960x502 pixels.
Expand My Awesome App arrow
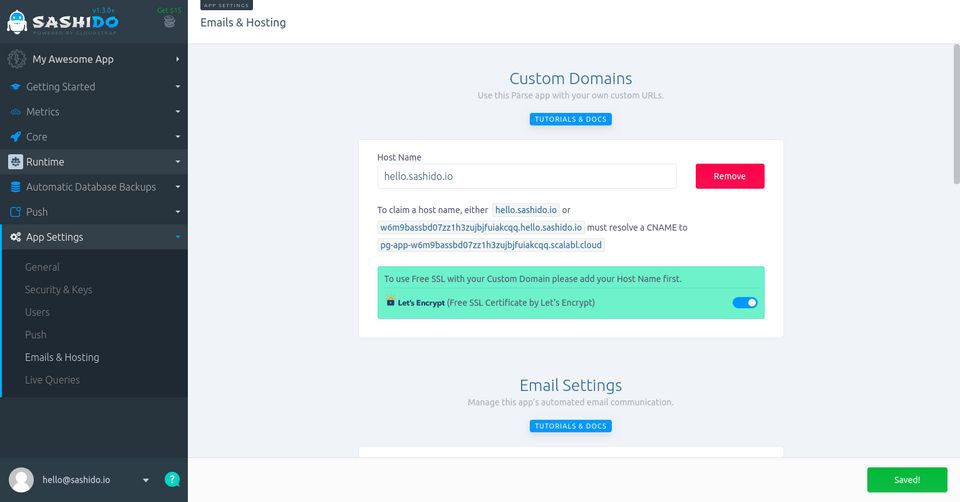pyautogui.click(x=178, y=59)
